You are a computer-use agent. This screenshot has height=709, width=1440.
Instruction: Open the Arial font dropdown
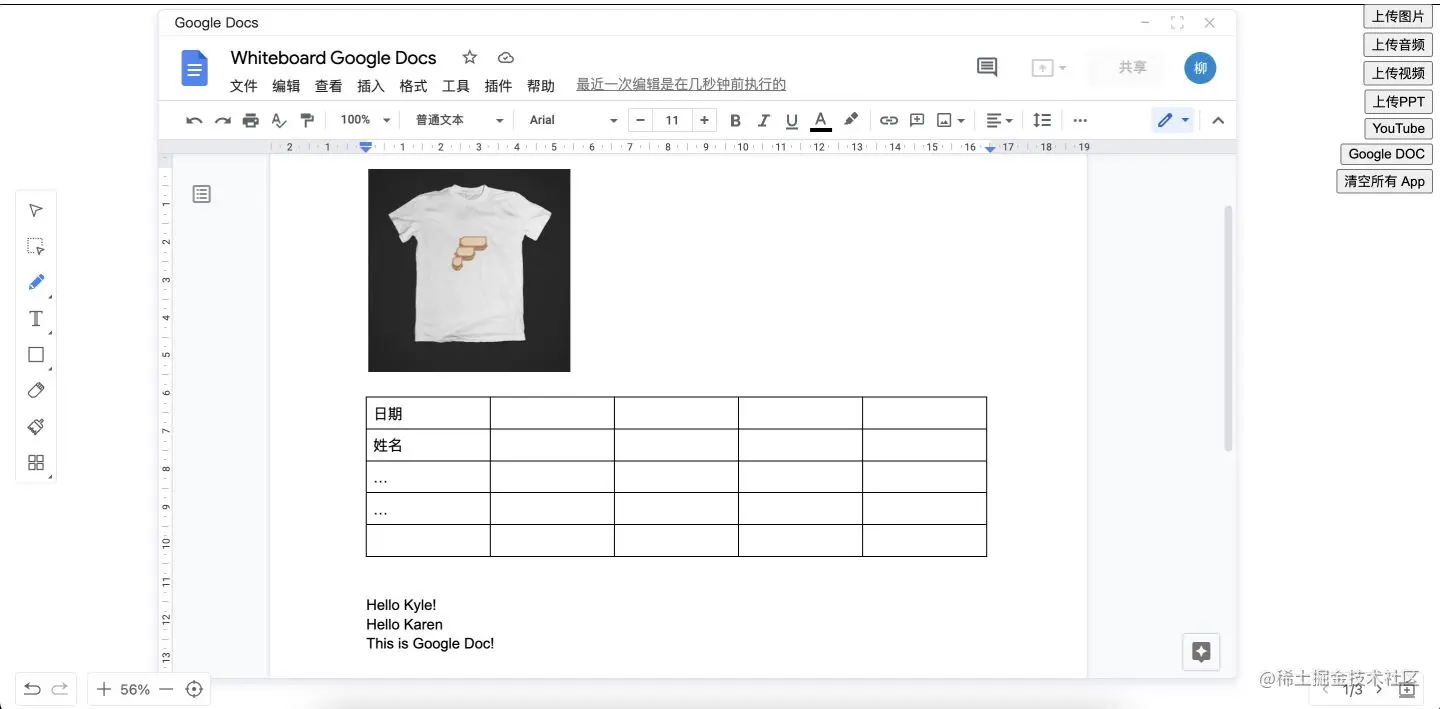click(573, 120)
